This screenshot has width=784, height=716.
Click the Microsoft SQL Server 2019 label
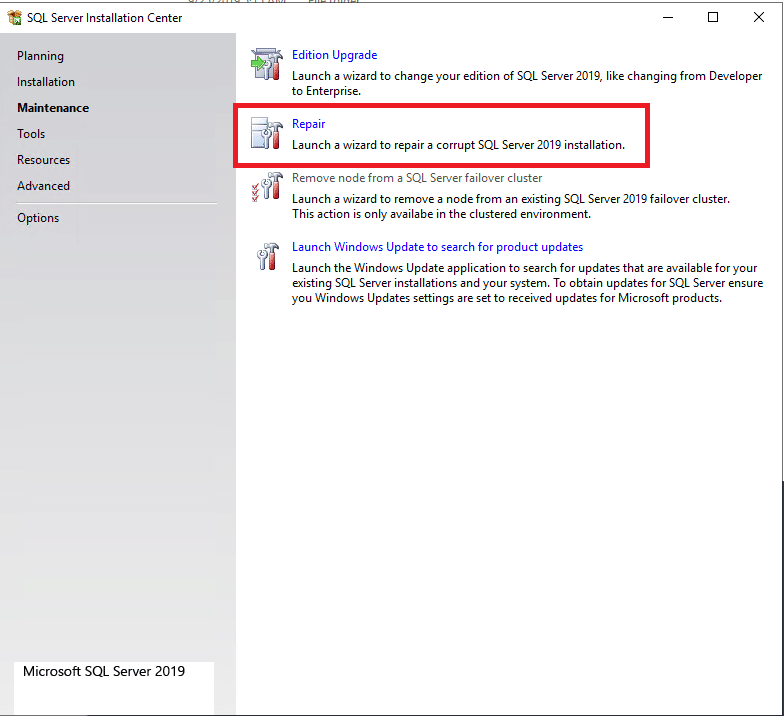click(x=104, y=672)
